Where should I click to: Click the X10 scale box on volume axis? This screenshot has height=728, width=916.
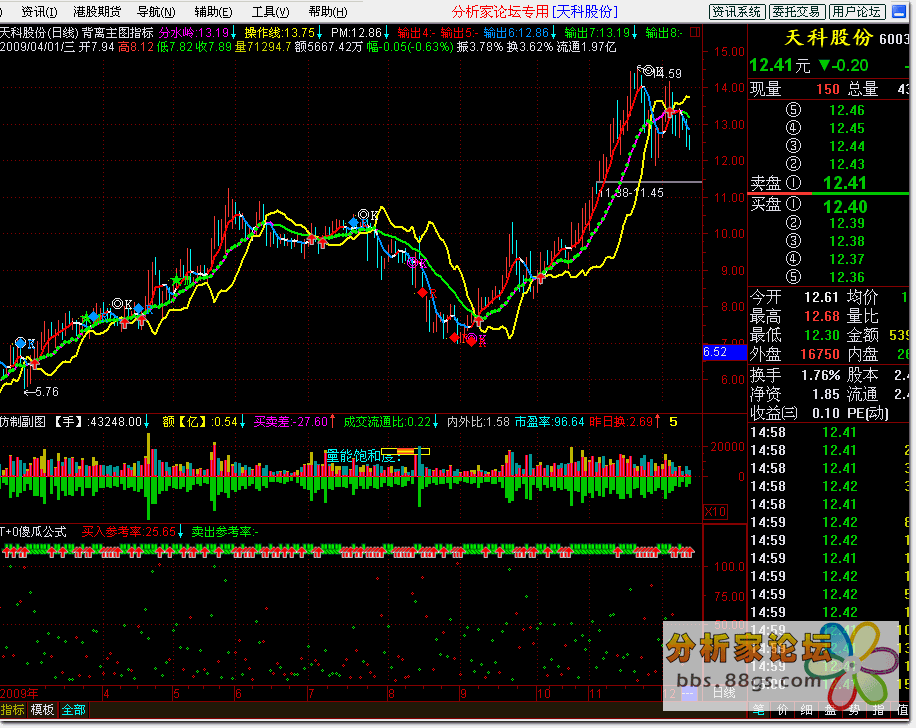coord(715,512)
